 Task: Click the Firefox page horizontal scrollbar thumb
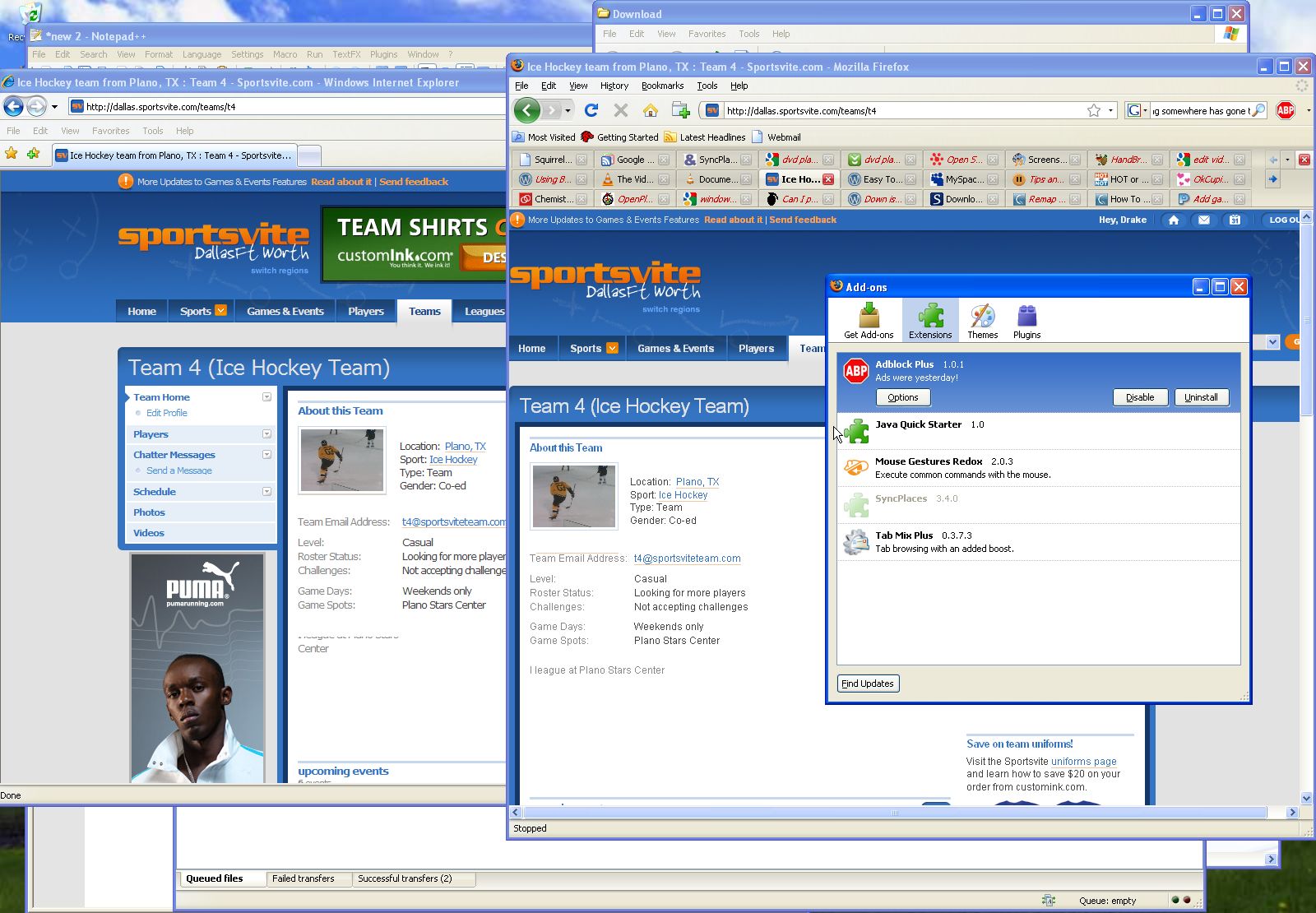point(894,813)
